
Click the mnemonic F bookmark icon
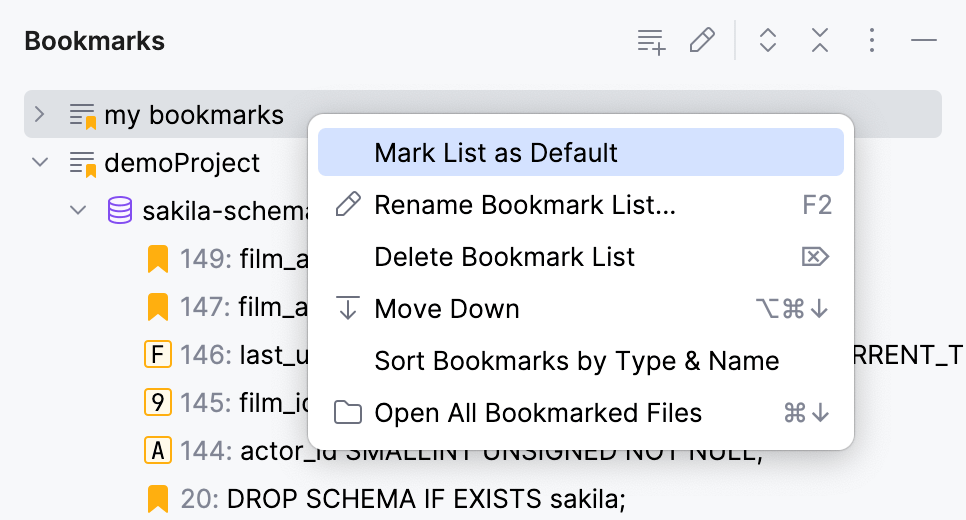click(x=157, y=355)
